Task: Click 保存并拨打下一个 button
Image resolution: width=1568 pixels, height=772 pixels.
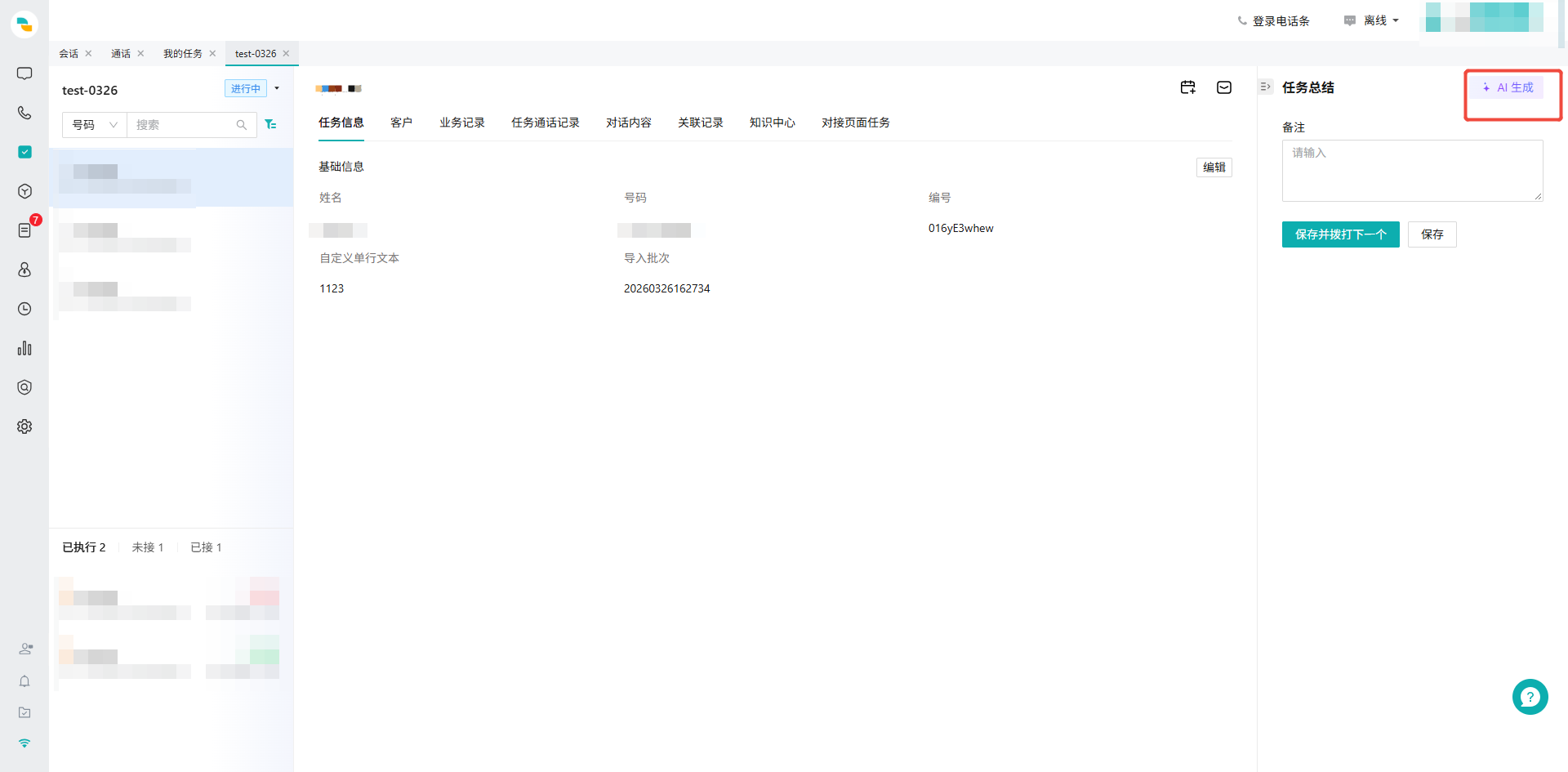Action: 1341,234
